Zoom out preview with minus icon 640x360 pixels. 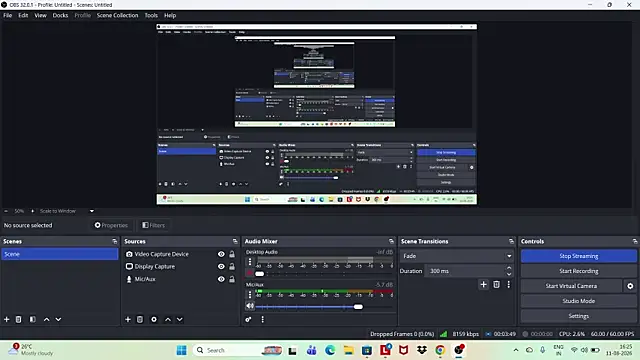6,211
